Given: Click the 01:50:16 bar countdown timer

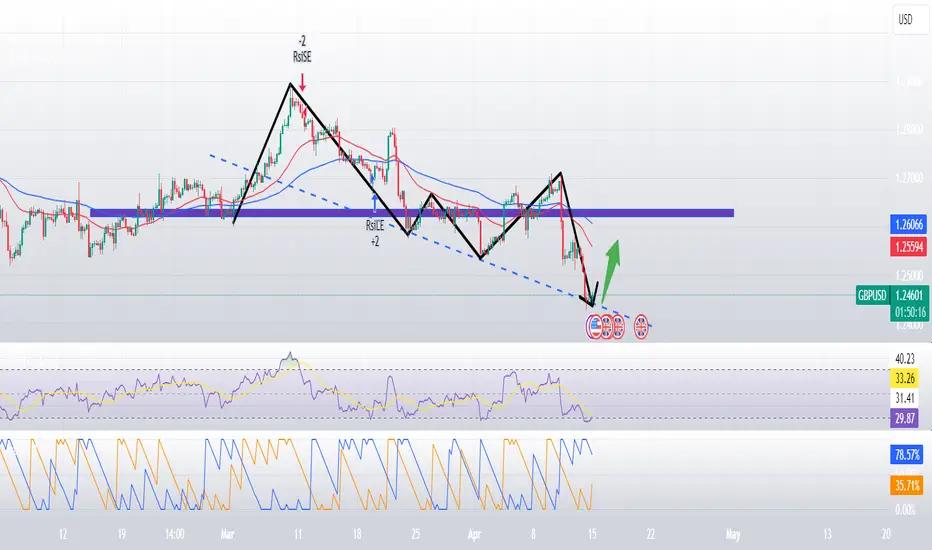Looking at the screenshot, I should click(x=909, y=313).
